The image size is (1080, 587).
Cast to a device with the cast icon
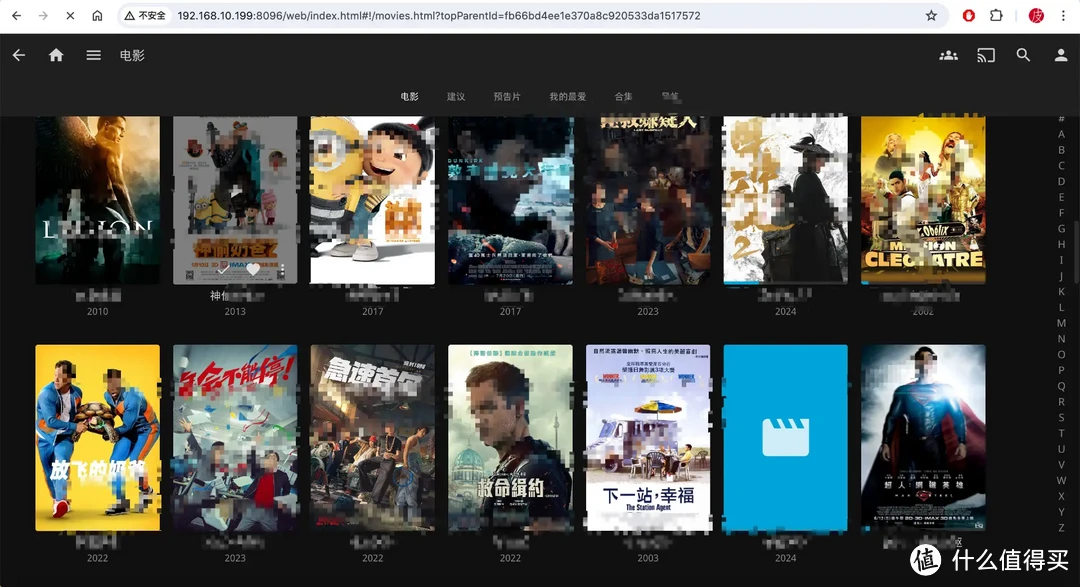(986, 55)
